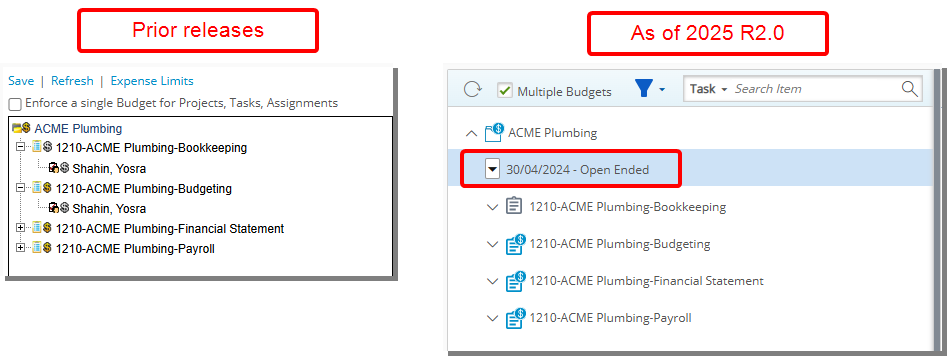The width and height of the screenshot is (952, 361).
Task: Open the blue filter funnel menu
Action: (649, 89)
